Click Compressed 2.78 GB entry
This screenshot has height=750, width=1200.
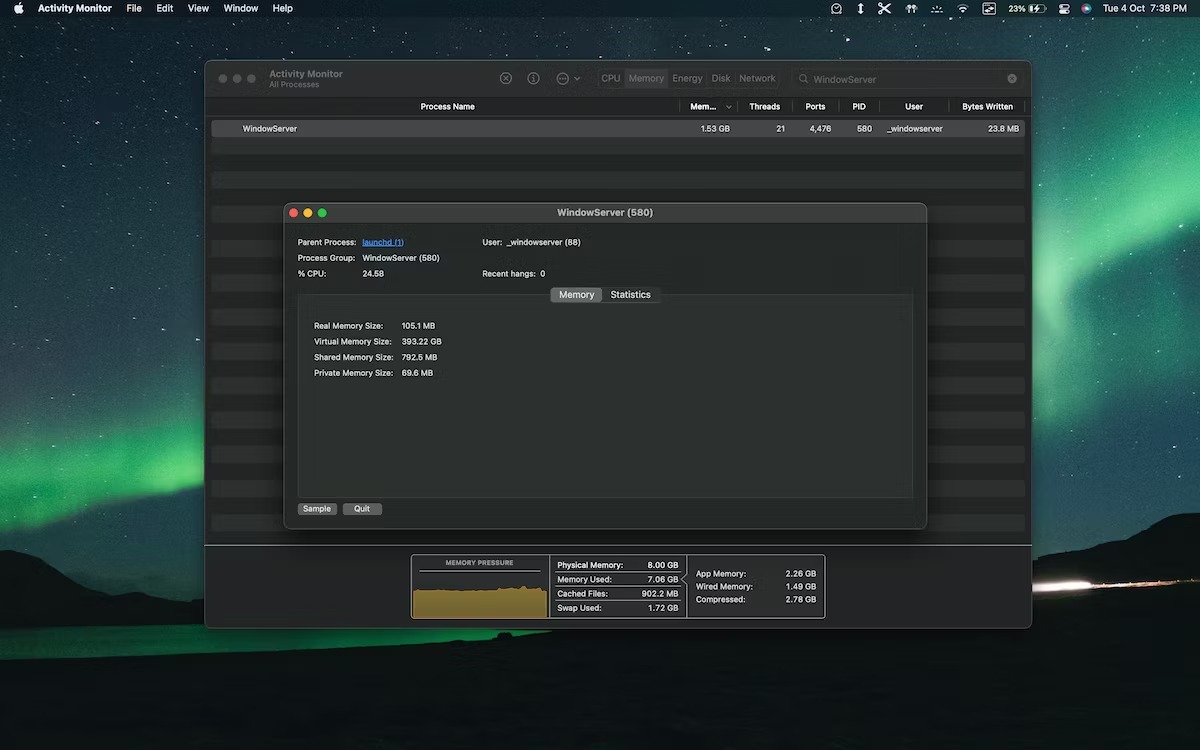[756, 600]
